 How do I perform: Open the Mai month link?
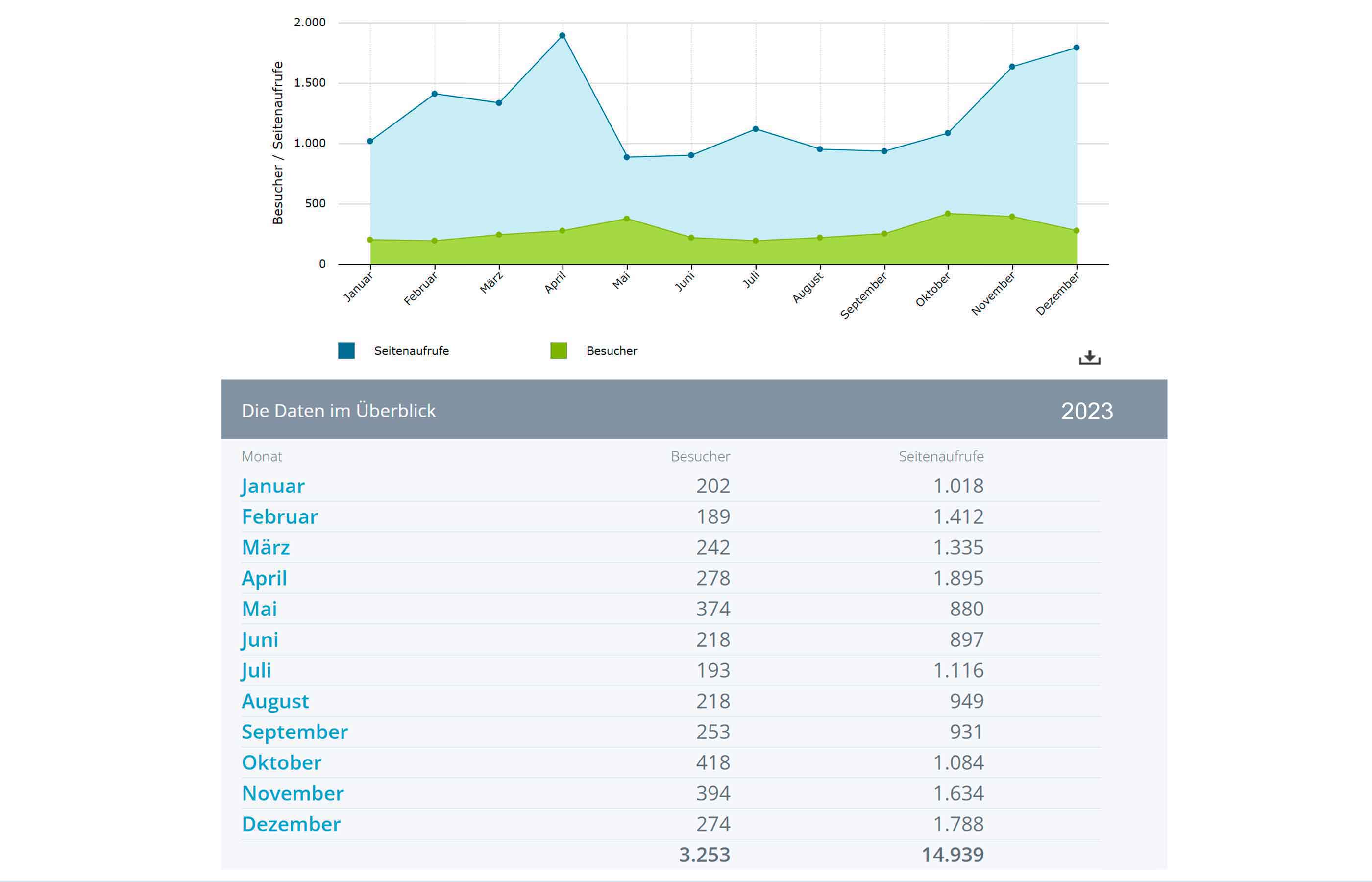259,609
